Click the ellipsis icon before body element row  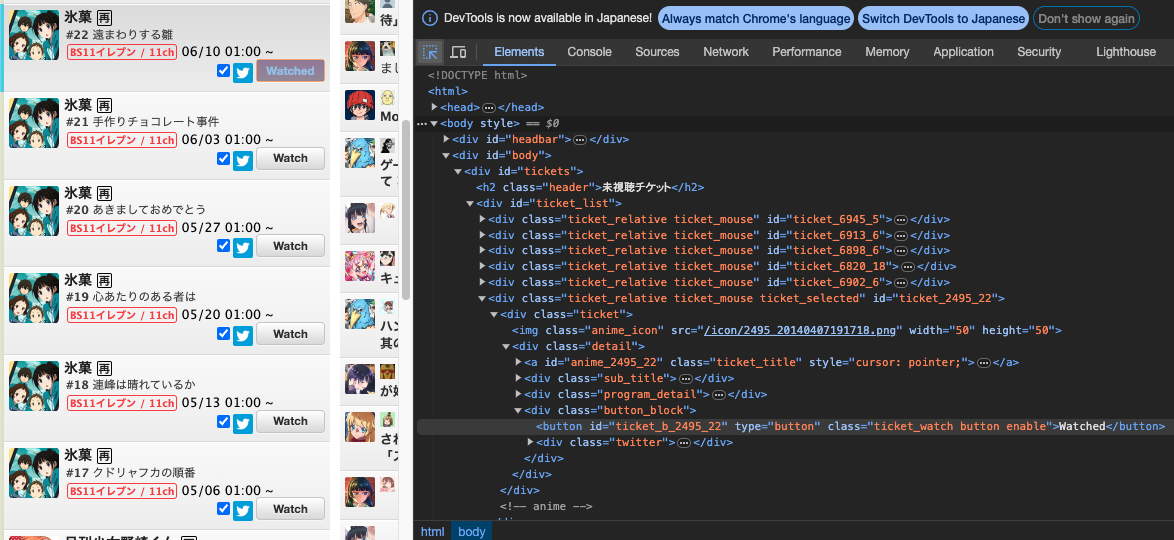click(x=422, y=124)
